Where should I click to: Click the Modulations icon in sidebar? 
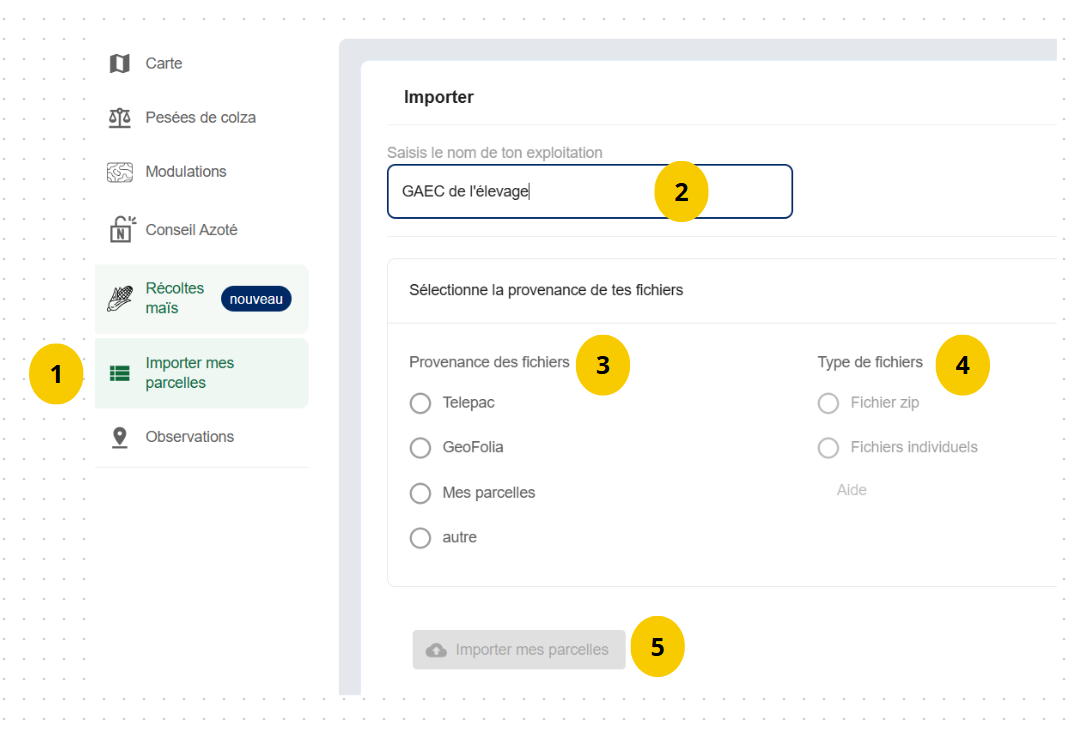120,172
